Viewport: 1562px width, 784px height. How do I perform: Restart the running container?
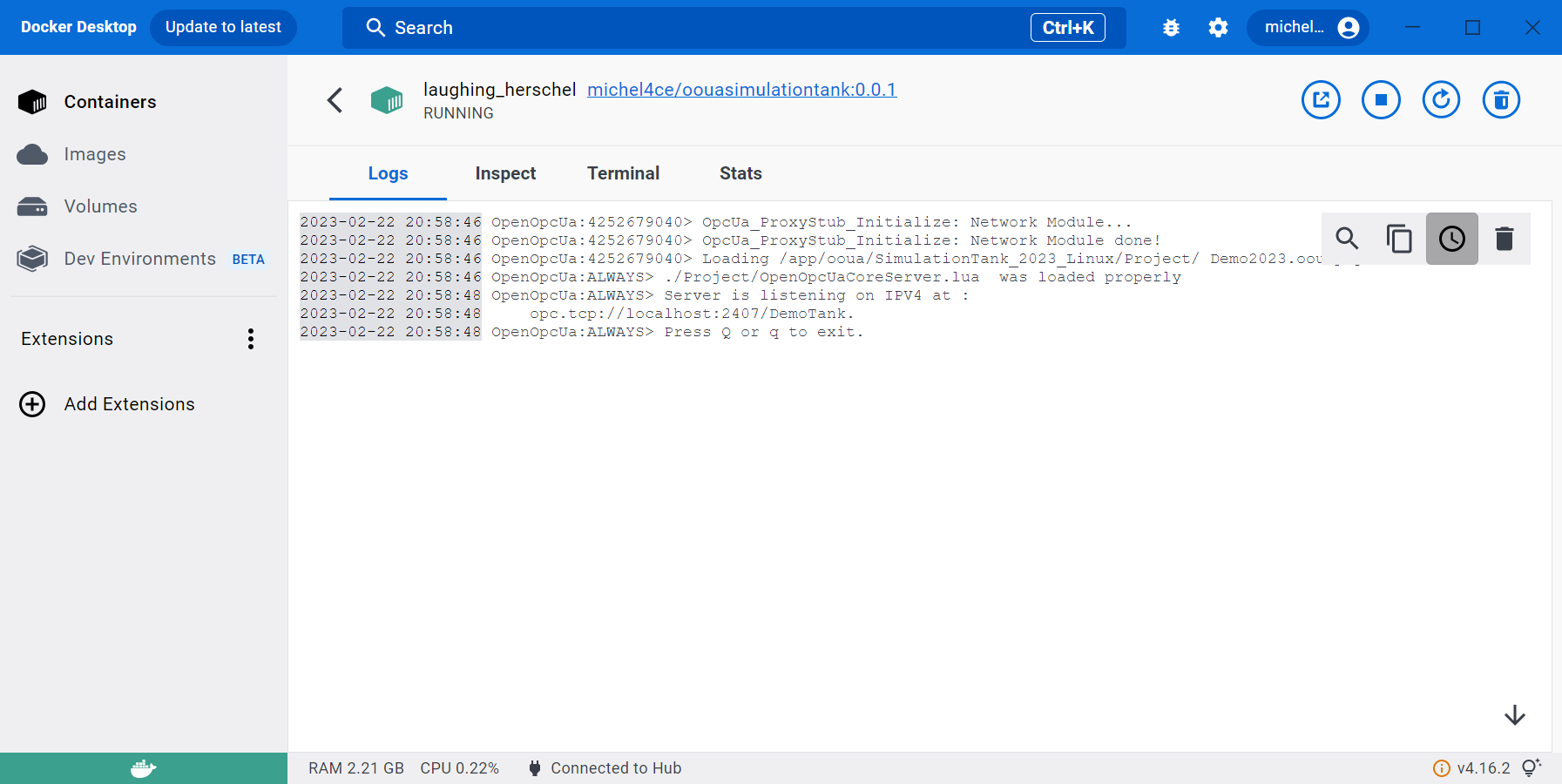tap(1441, 100)
